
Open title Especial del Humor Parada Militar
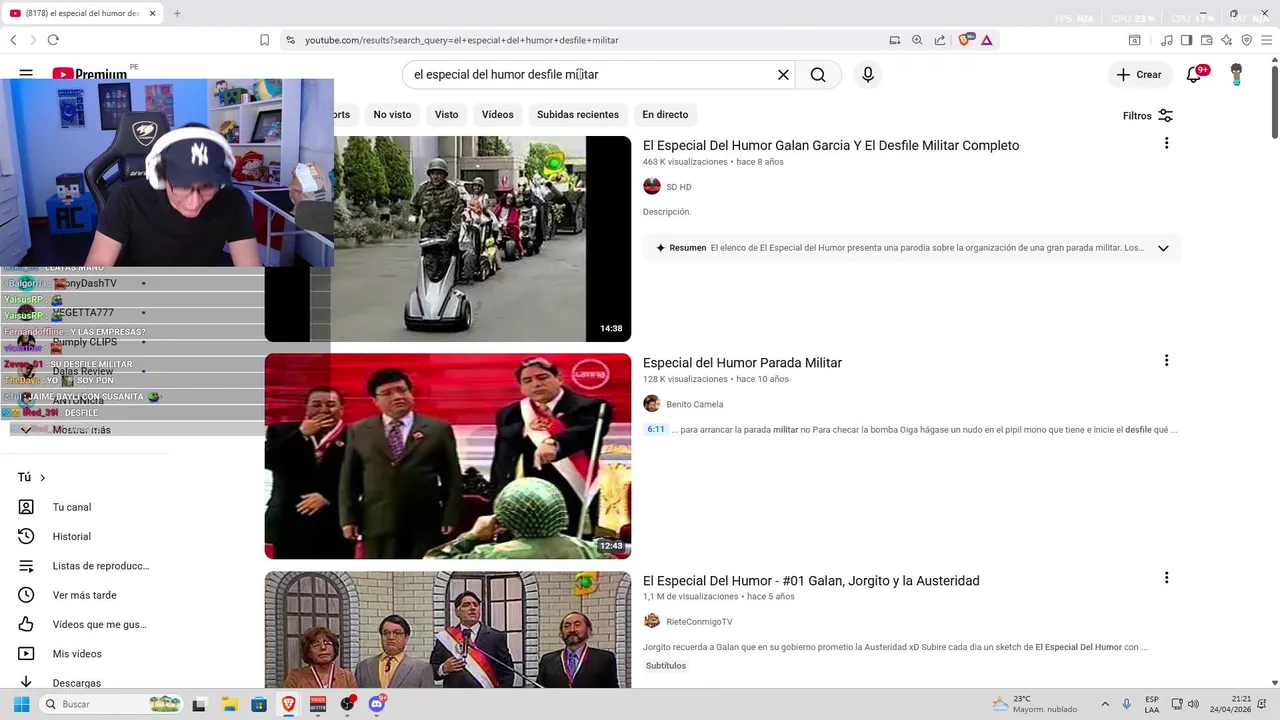click(742, 363)
